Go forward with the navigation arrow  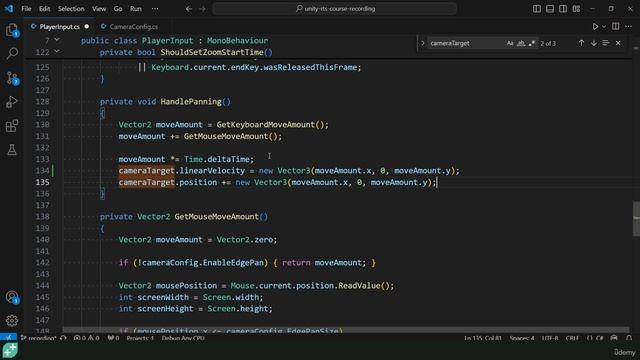pyautogui.click(x=202, y=8)
